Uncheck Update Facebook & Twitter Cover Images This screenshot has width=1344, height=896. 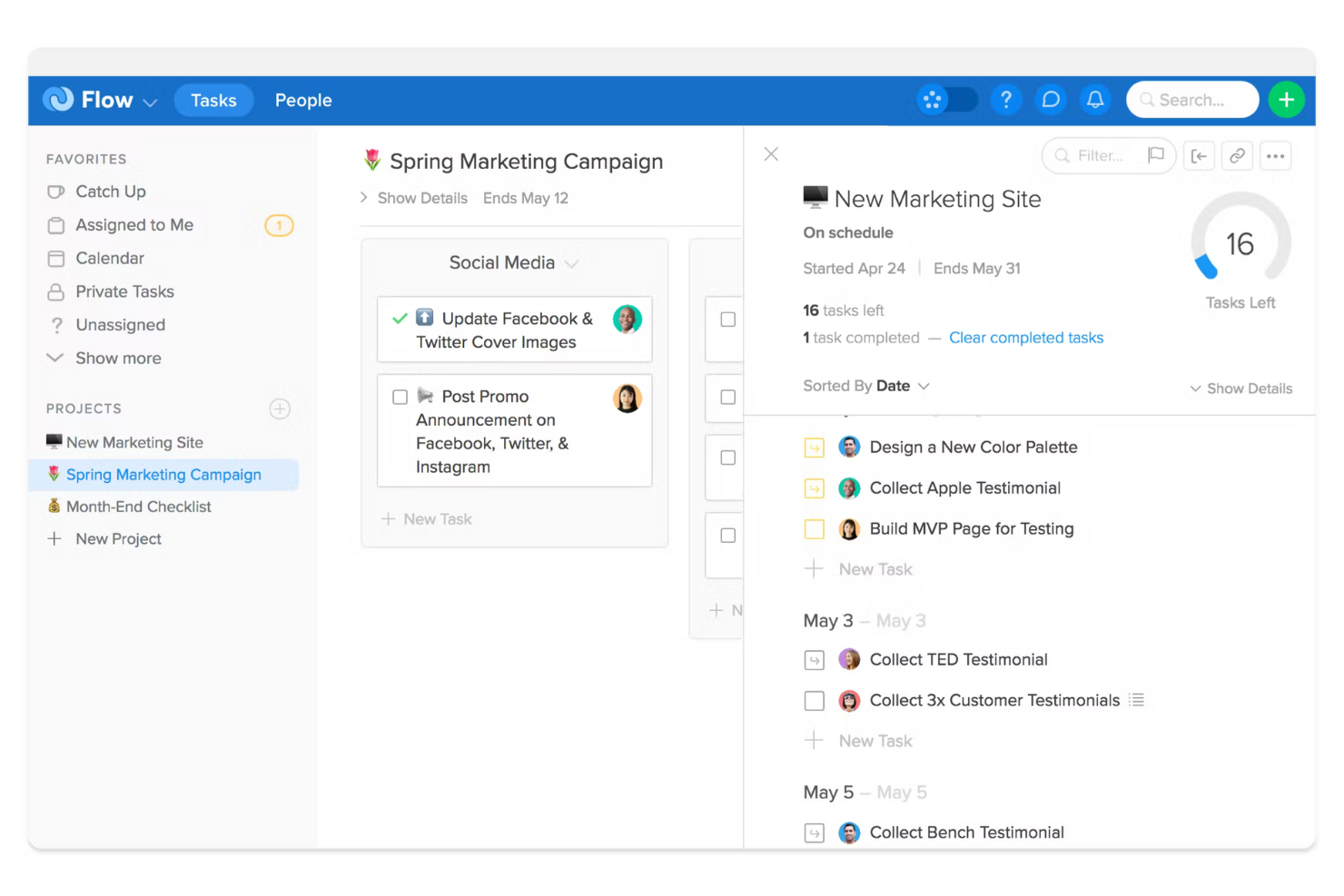400,319
